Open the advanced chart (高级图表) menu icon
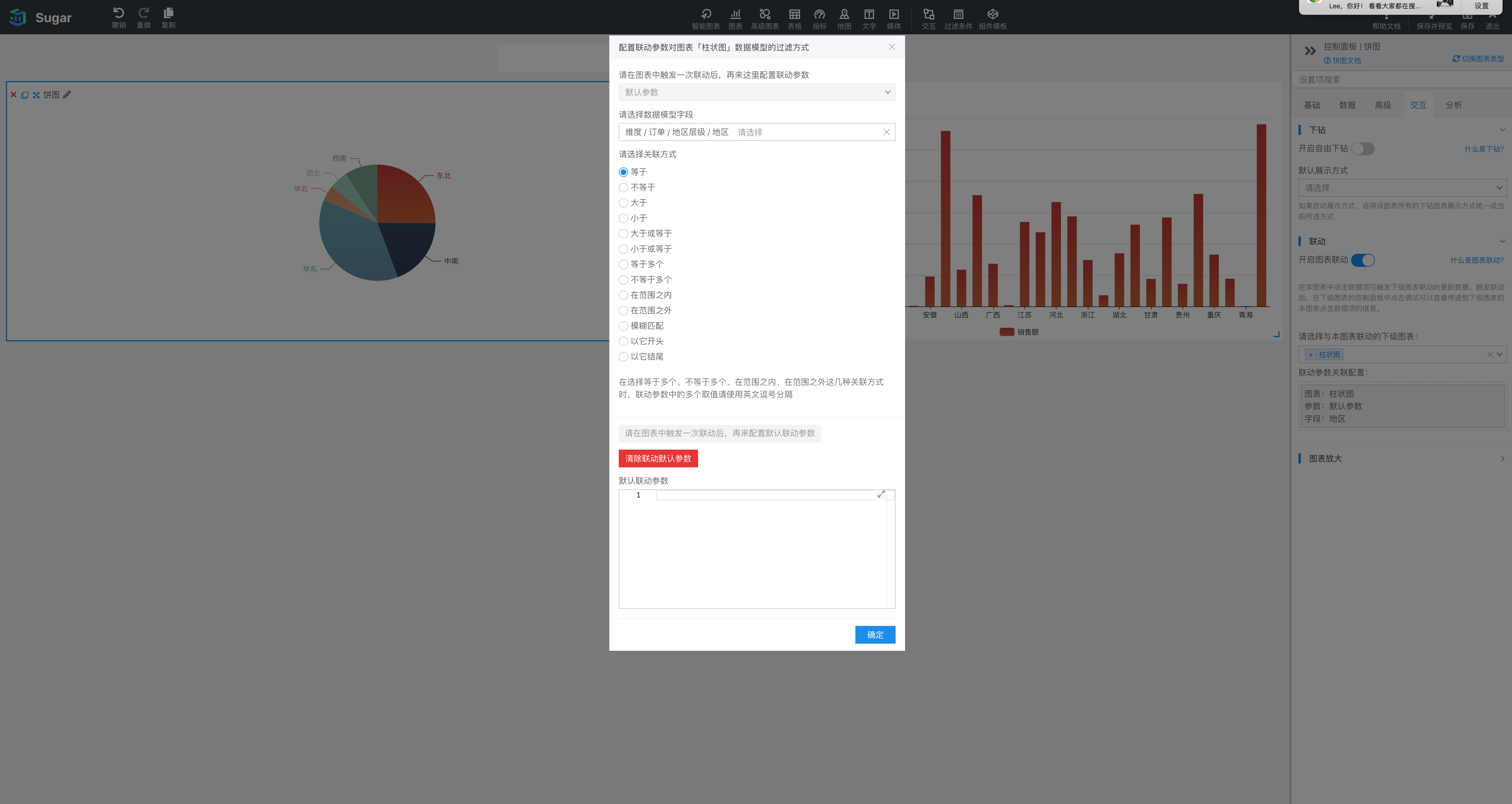 pos(764,15)
